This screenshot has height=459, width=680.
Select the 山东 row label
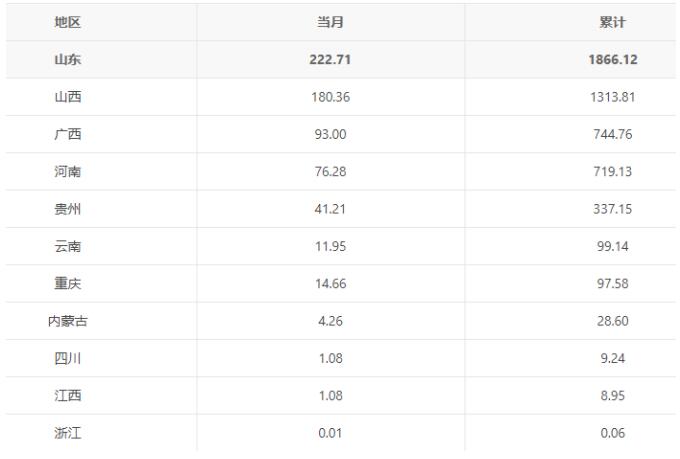click(68, 59)
